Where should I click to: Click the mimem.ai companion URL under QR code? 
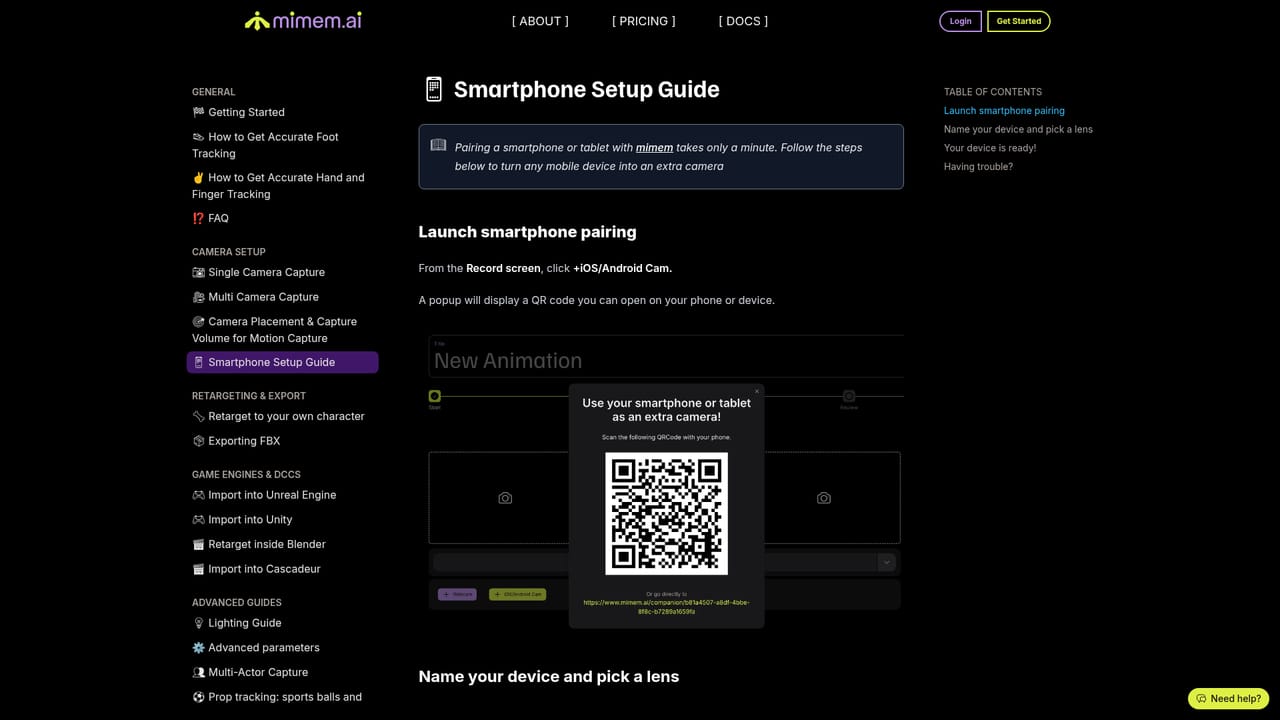[x=666, y=606]
